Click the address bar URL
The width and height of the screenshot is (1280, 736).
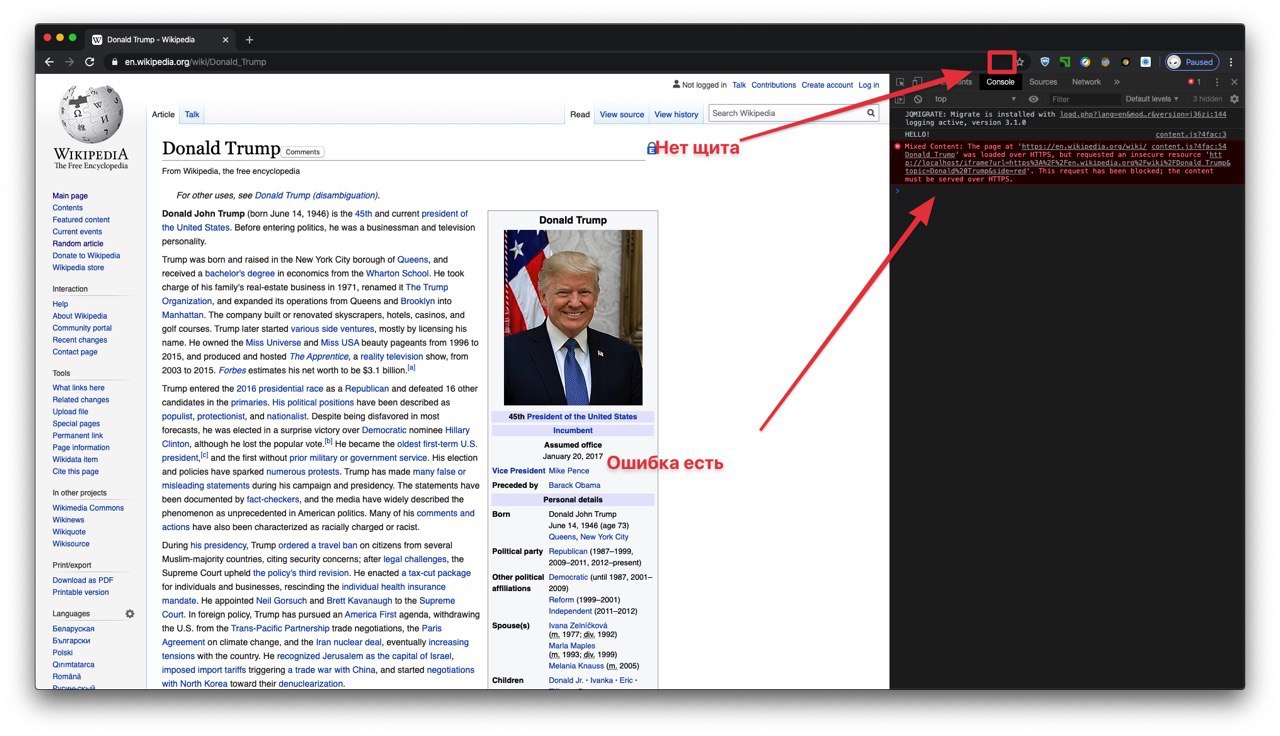[x=195, y=62]
